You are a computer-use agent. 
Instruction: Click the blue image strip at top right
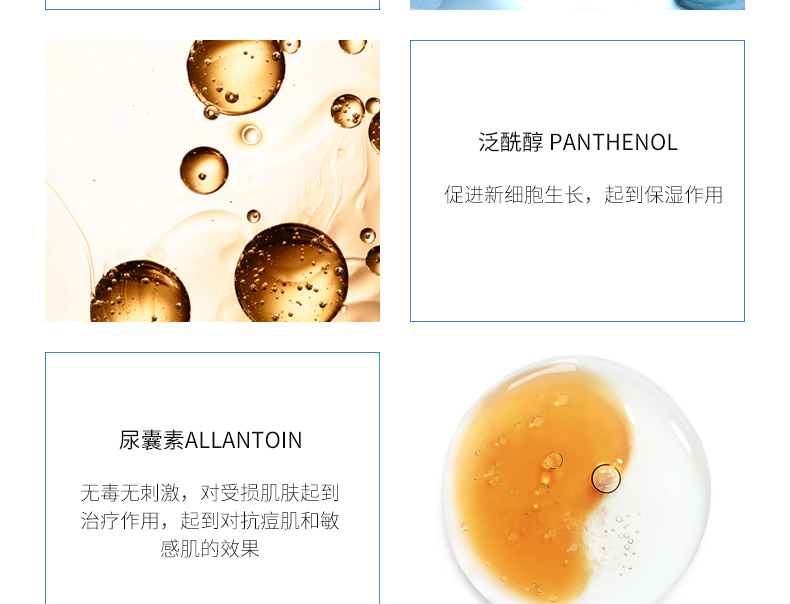577,5
